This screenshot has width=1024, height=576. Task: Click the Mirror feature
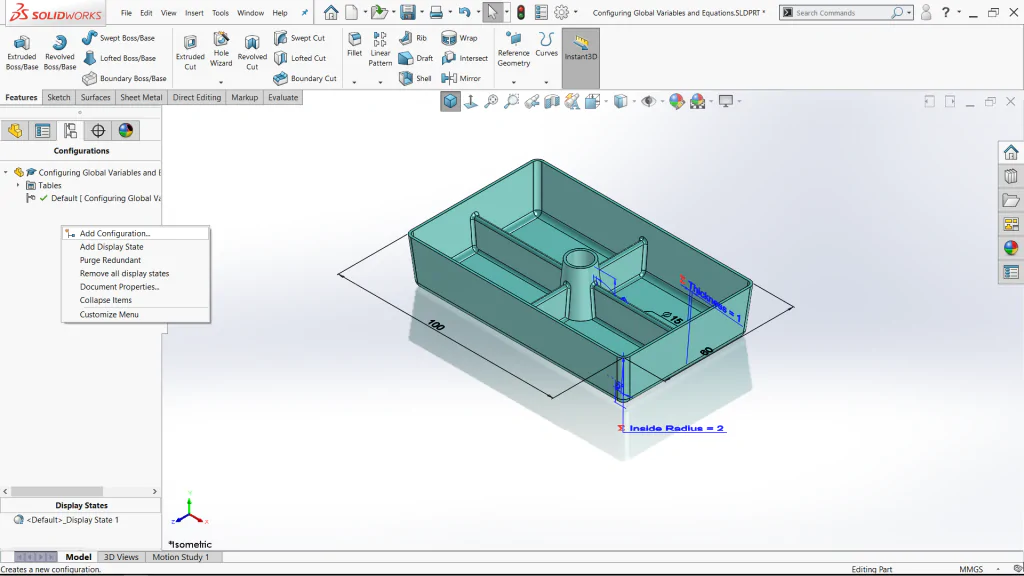coord(461,78)
